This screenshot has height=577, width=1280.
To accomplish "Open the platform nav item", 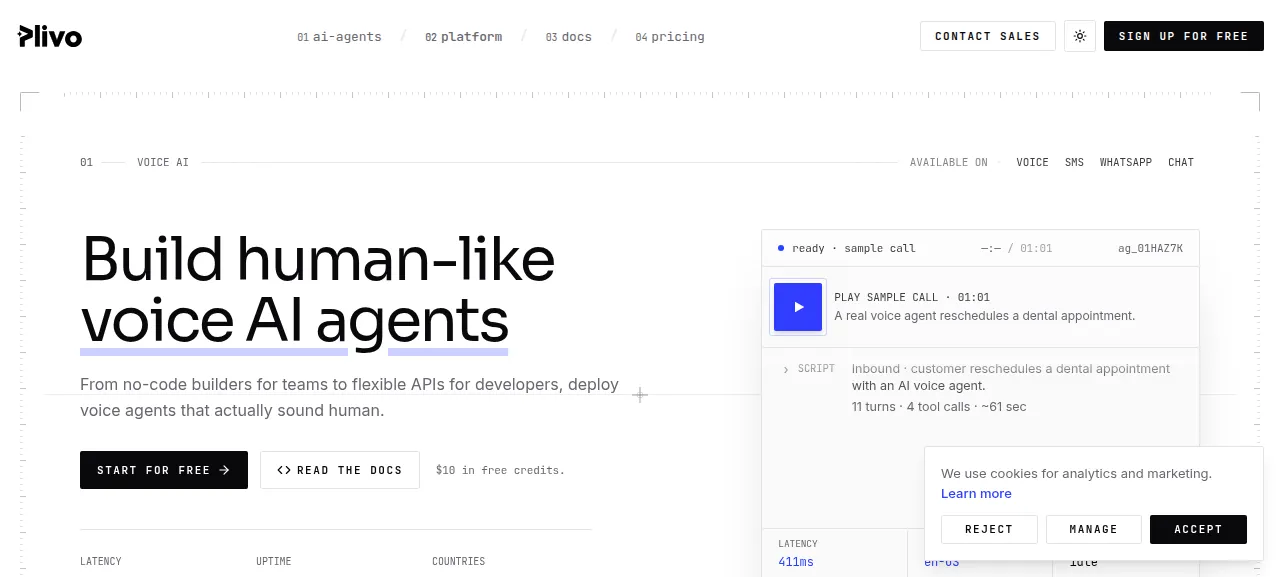I will point(464,37).
